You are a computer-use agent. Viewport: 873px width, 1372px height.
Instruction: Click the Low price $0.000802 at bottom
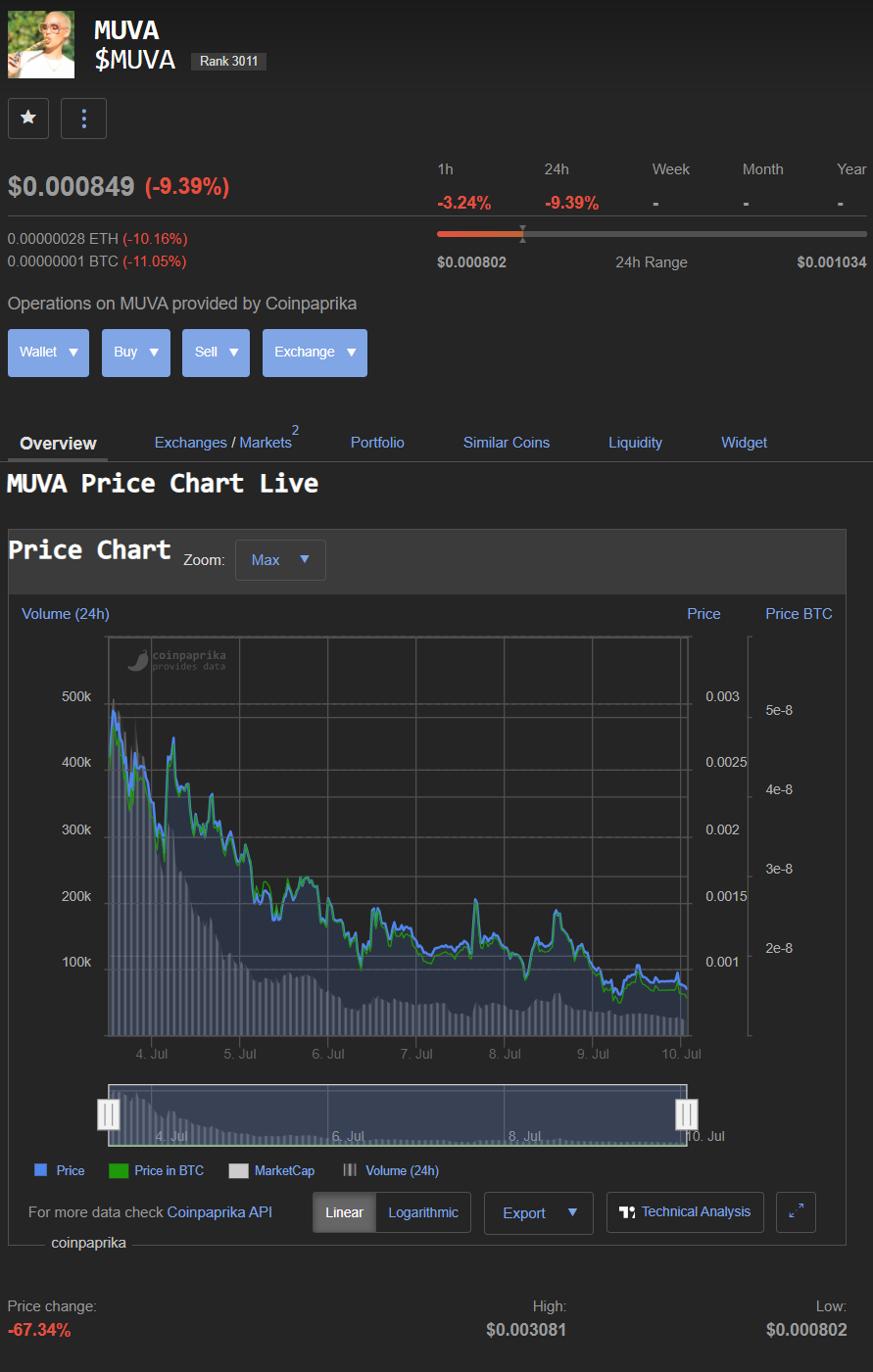(x=806, y=1330)
